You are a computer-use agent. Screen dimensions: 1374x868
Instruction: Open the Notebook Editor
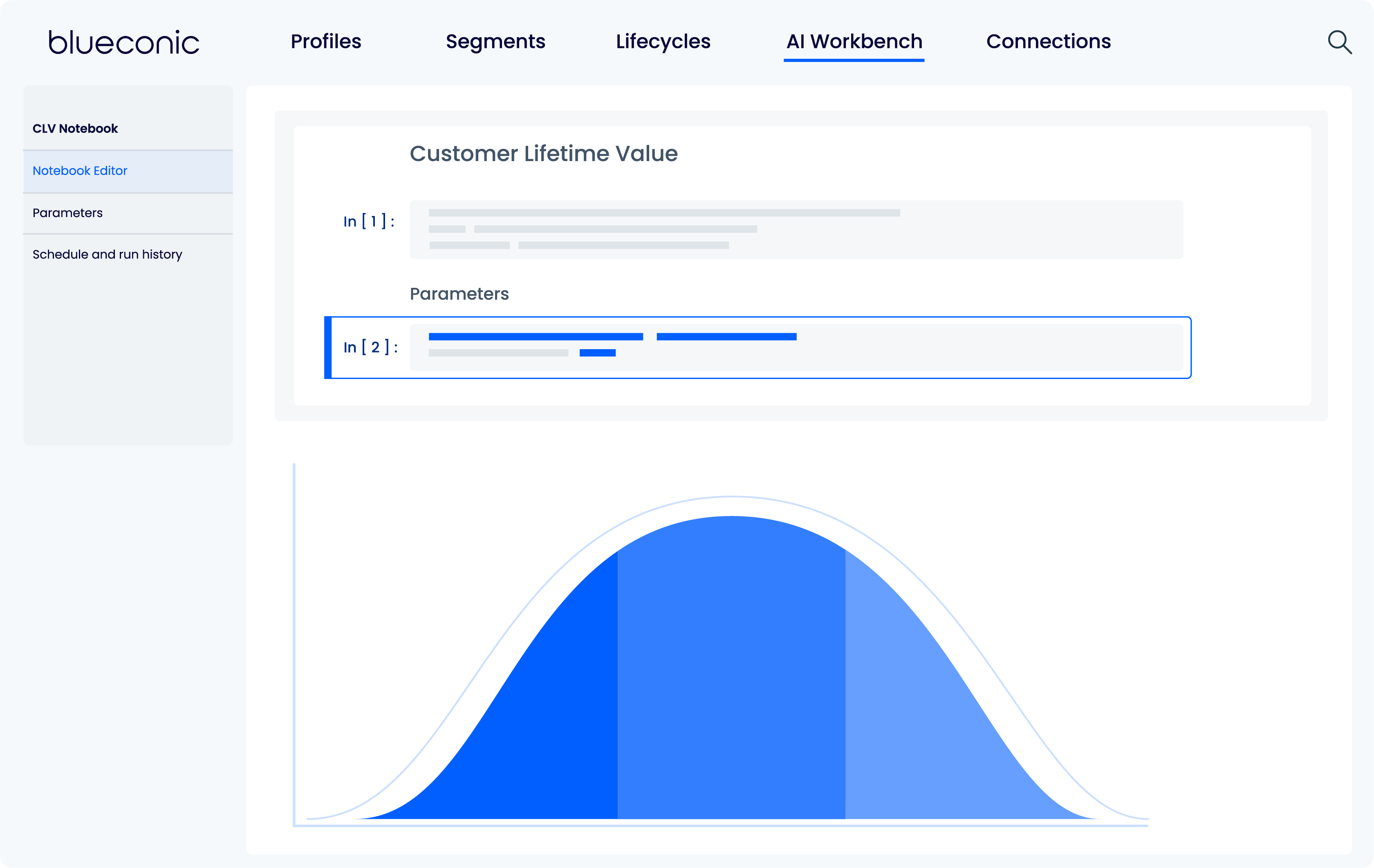pyautogui.click(x=79, y=170)
